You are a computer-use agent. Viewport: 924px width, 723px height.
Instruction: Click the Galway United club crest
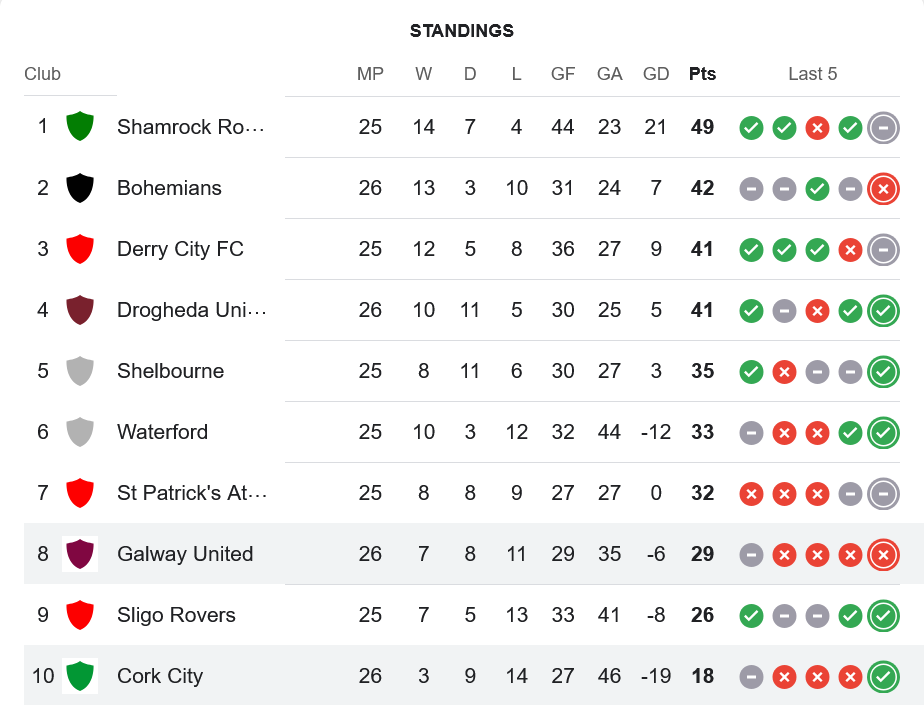(x=79, y=554)
